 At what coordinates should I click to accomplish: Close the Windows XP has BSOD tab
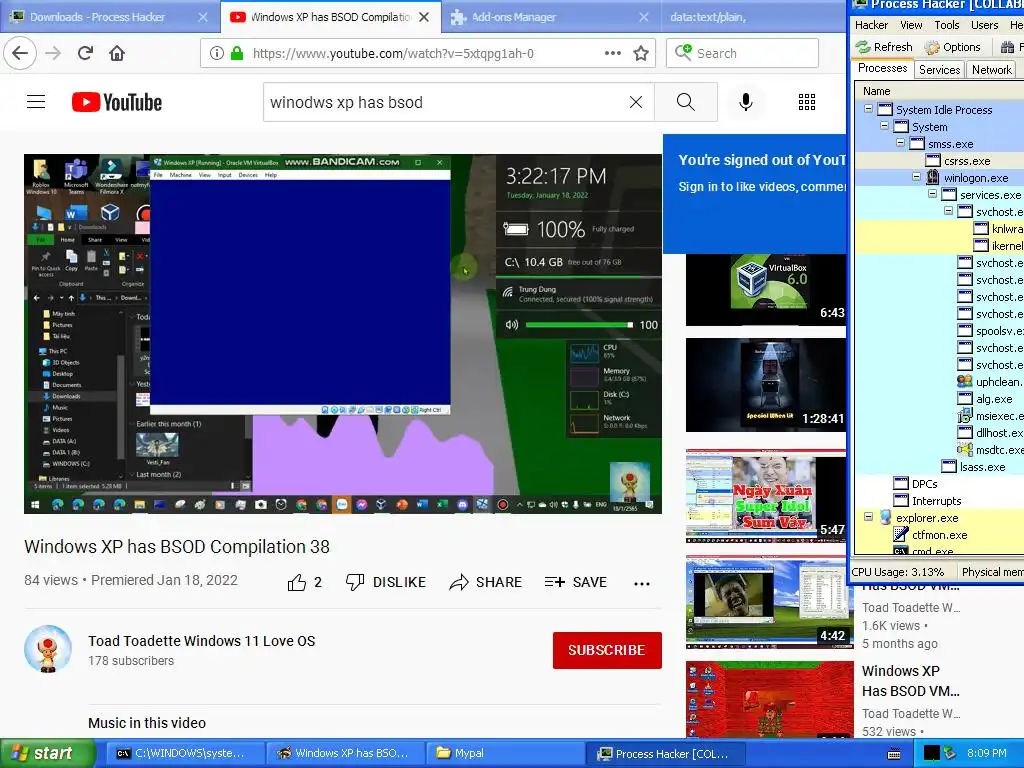point(424,17)
